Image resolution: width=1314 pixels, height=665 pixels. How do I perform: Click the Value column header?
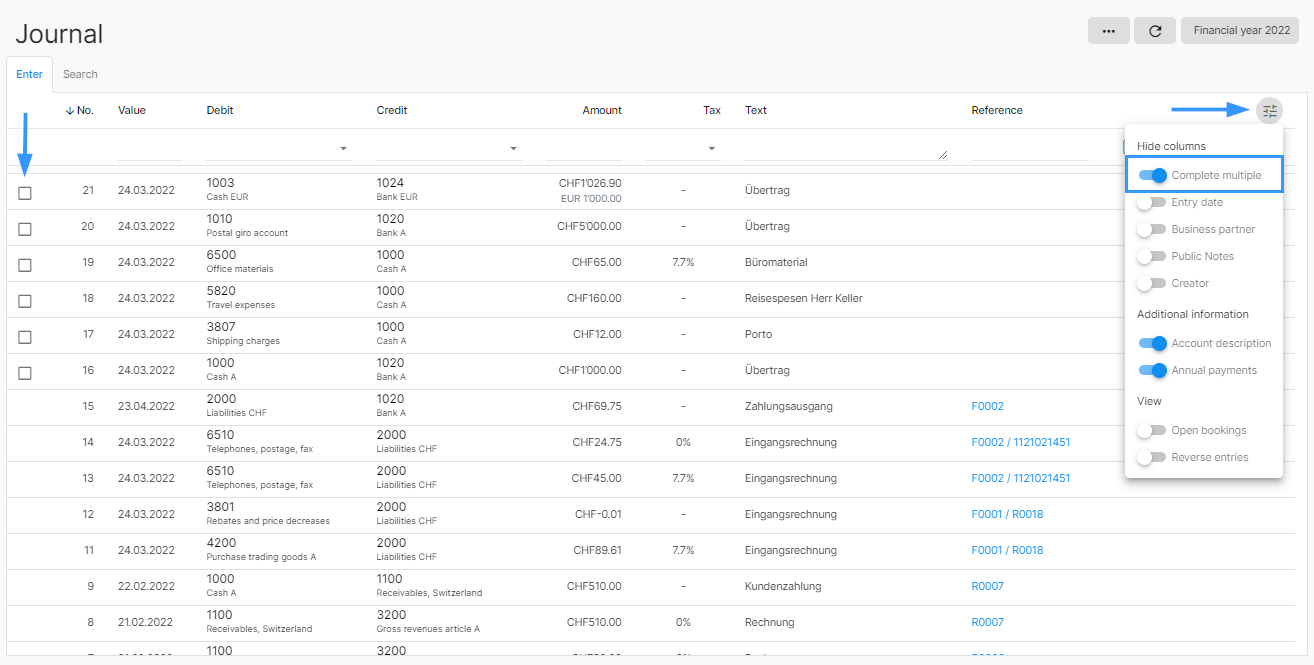(132, 110)
